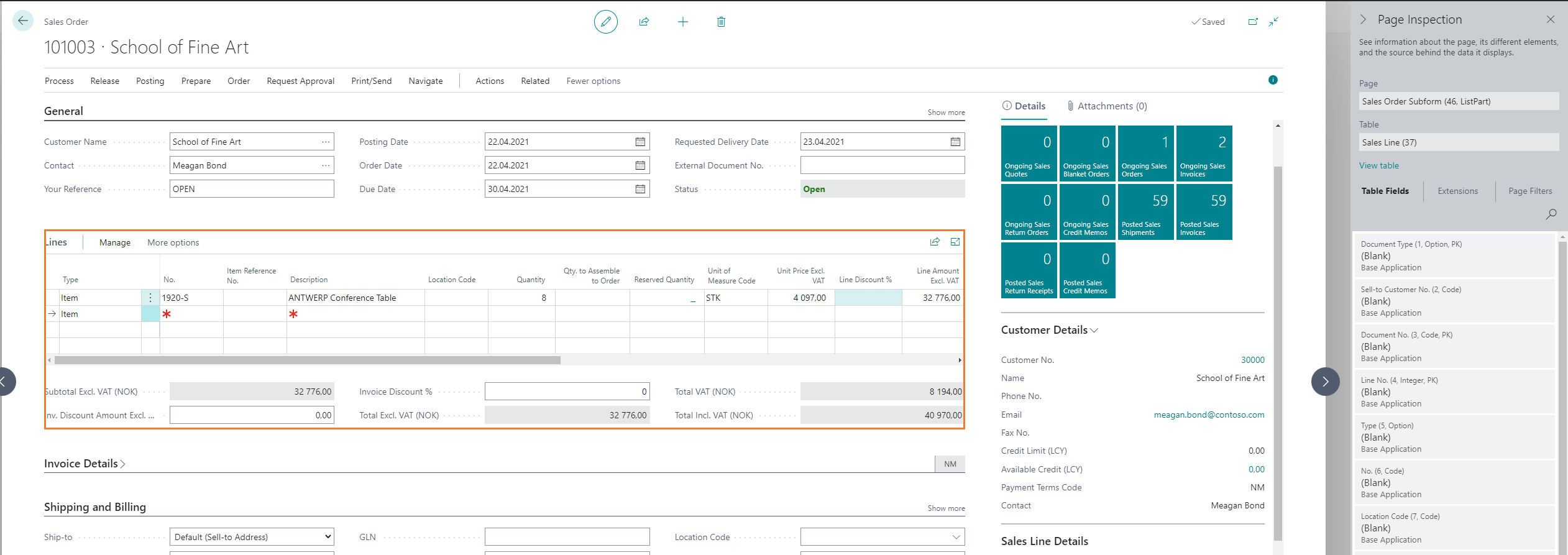Click the back arrow button
1568x555 pixels.
(x=23, y=21)
